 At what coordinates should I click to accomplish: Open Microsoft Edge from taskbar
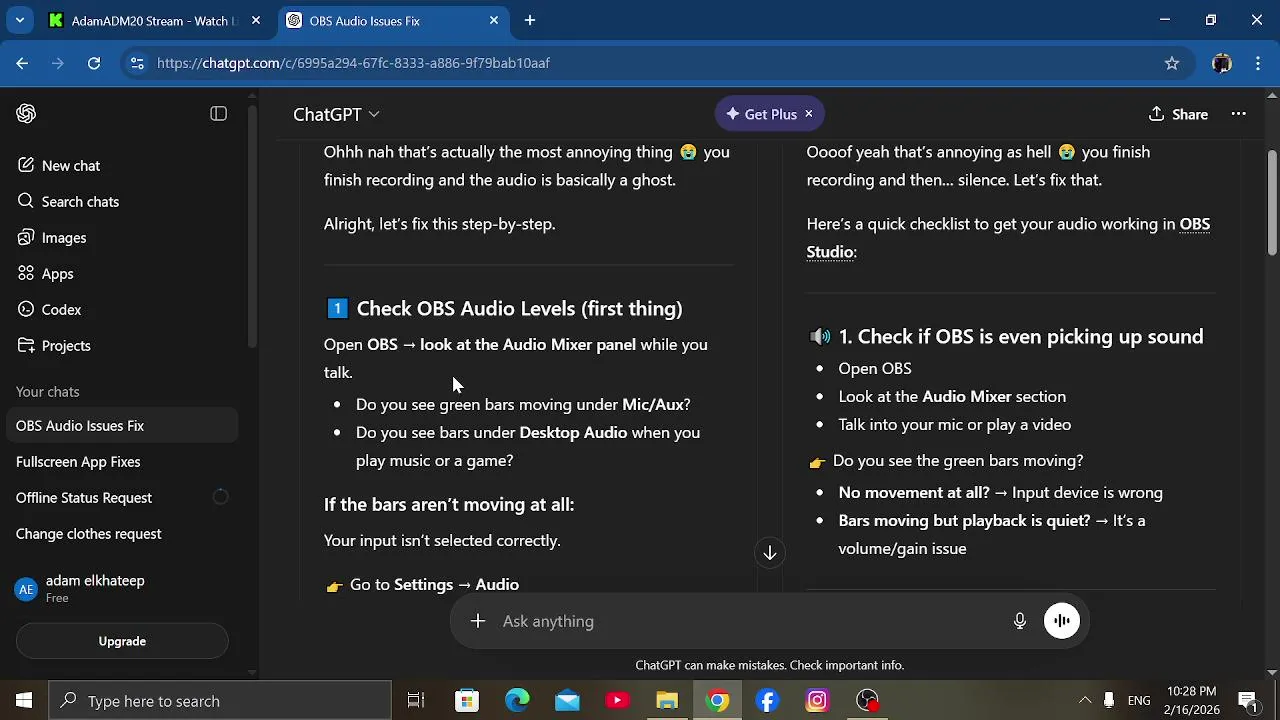point(517,701)
